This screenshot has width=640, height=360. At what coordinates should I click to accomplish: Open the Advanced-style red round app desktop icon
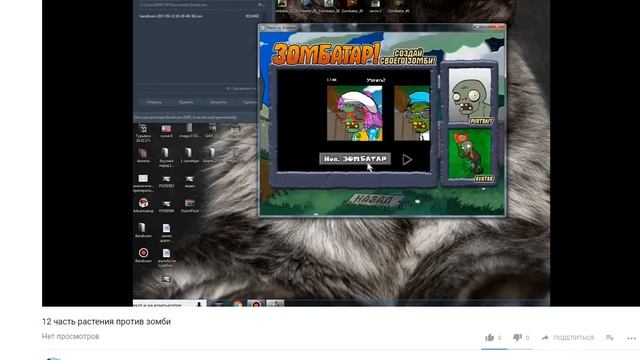(143, 205)
